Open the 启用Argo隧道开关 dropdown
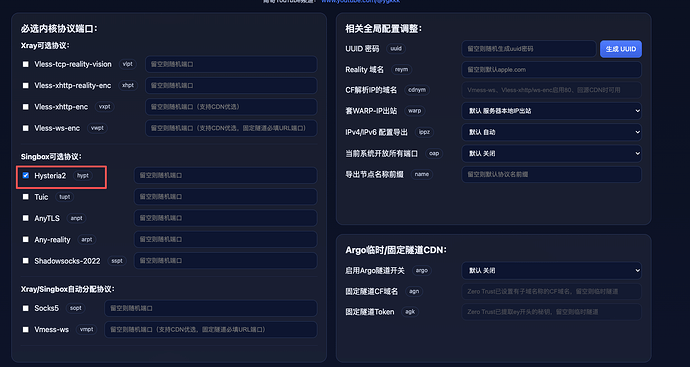Image resolution: width=690 pixels, height=367 pixels. [551, 270]
